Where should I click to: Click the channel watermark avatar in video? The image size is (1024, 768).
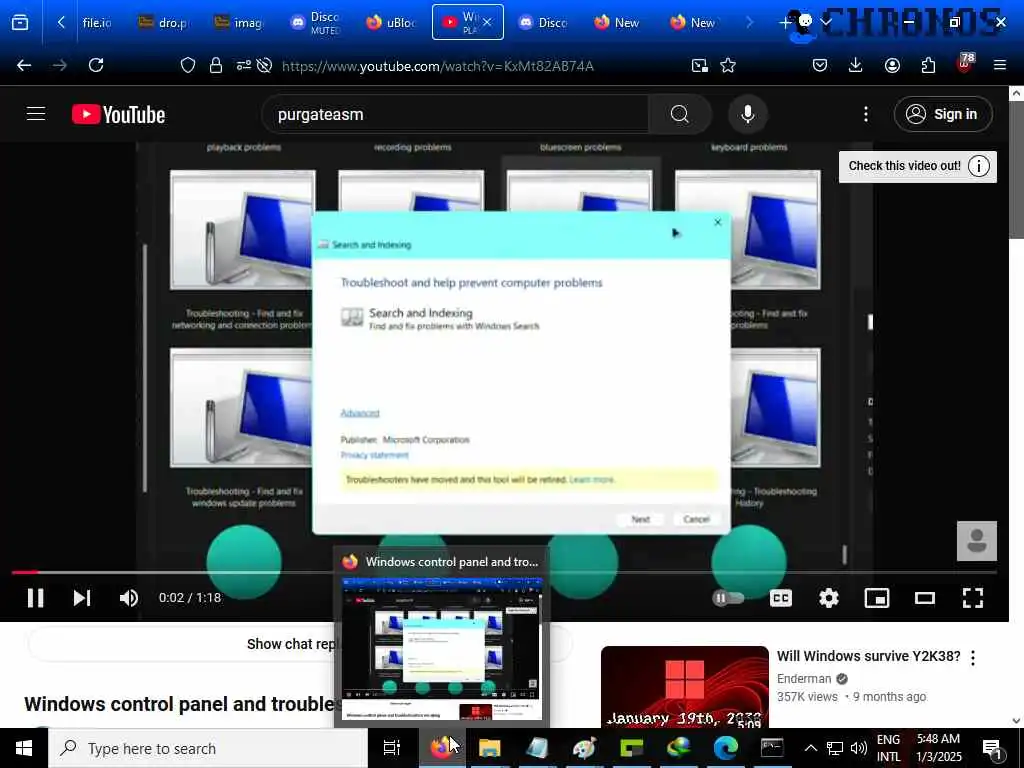tap(976, 541)
